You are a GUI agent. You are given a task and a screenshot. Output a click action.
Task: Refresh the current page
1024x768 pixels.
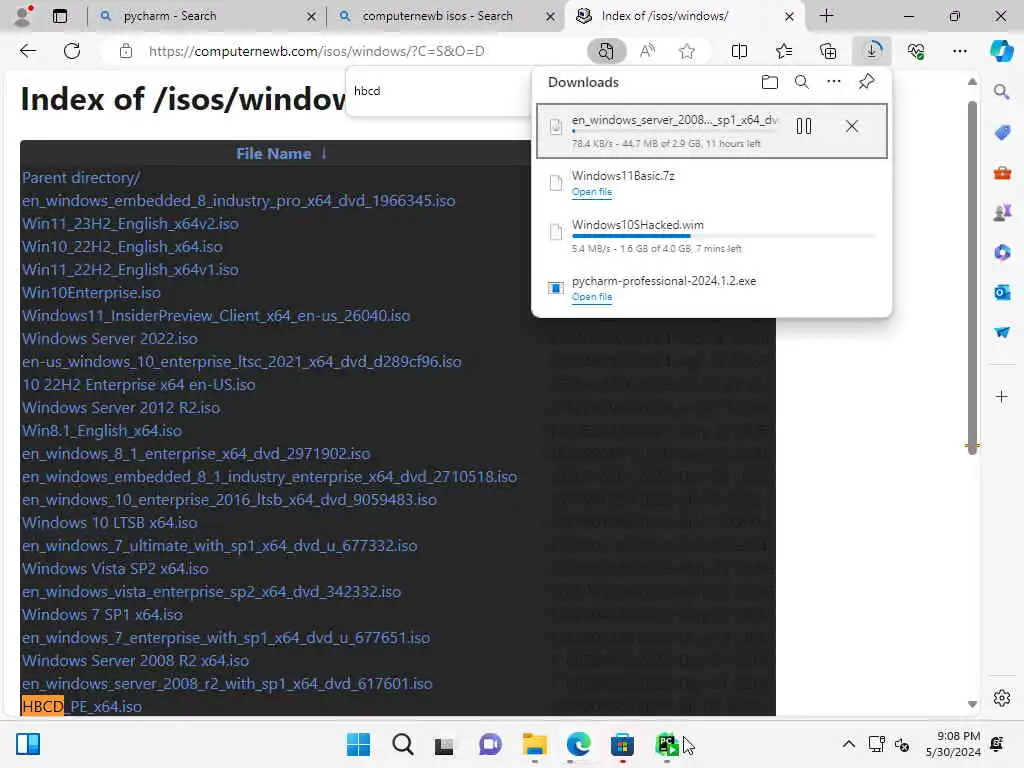[x=72, y=51]
